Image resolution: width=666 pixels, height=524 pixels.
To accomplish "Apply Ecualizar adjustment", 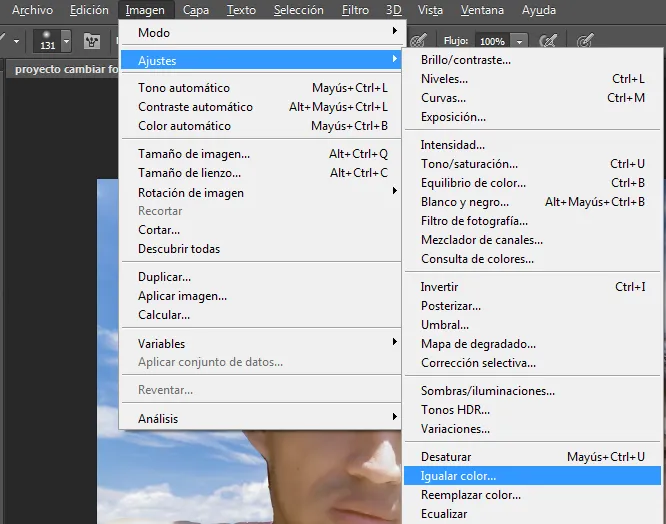I will (533, 514).
